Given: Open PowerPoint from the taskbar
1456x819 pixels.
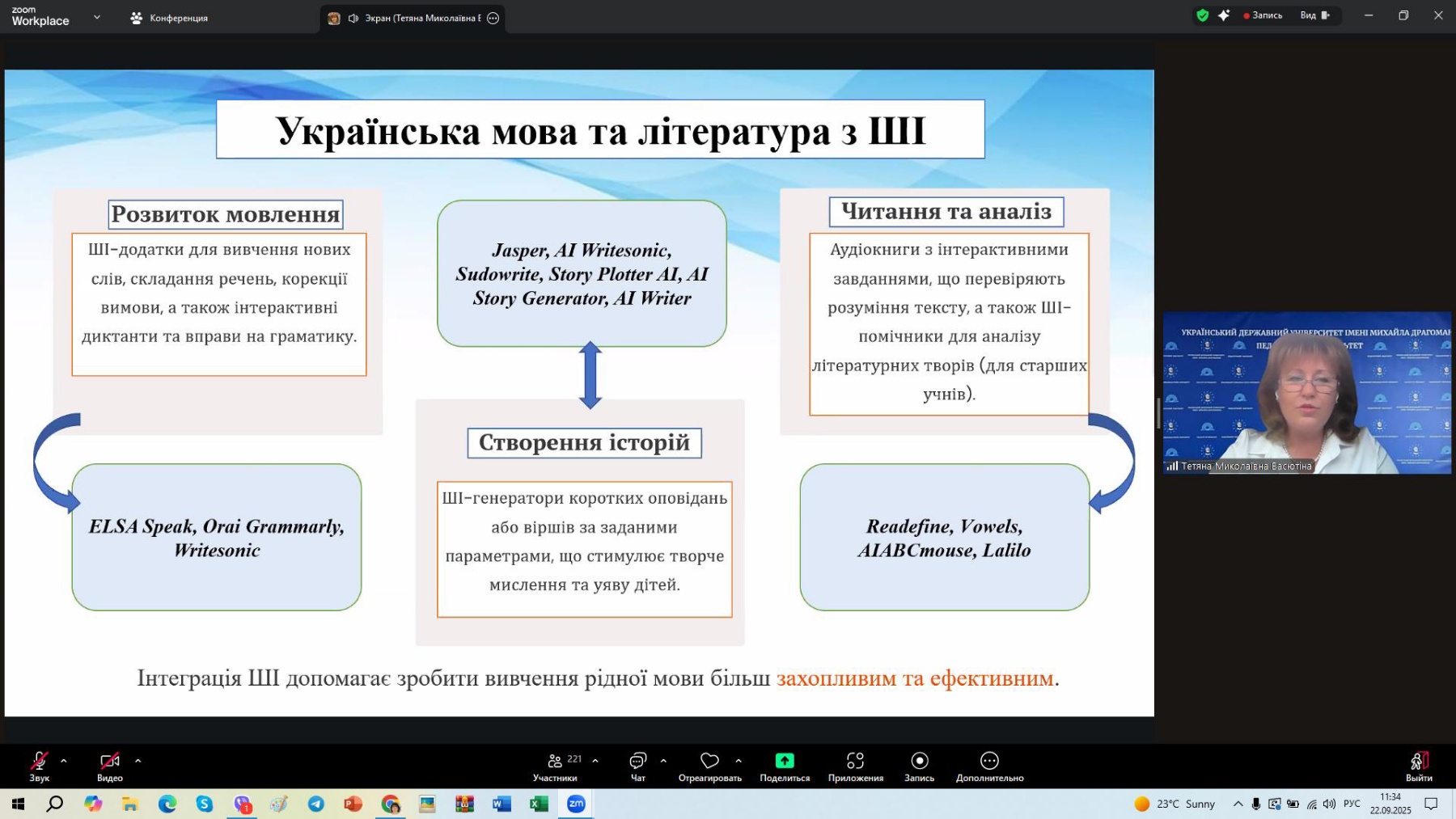Looking at the screenshot, I should click(x=353, y=804).
